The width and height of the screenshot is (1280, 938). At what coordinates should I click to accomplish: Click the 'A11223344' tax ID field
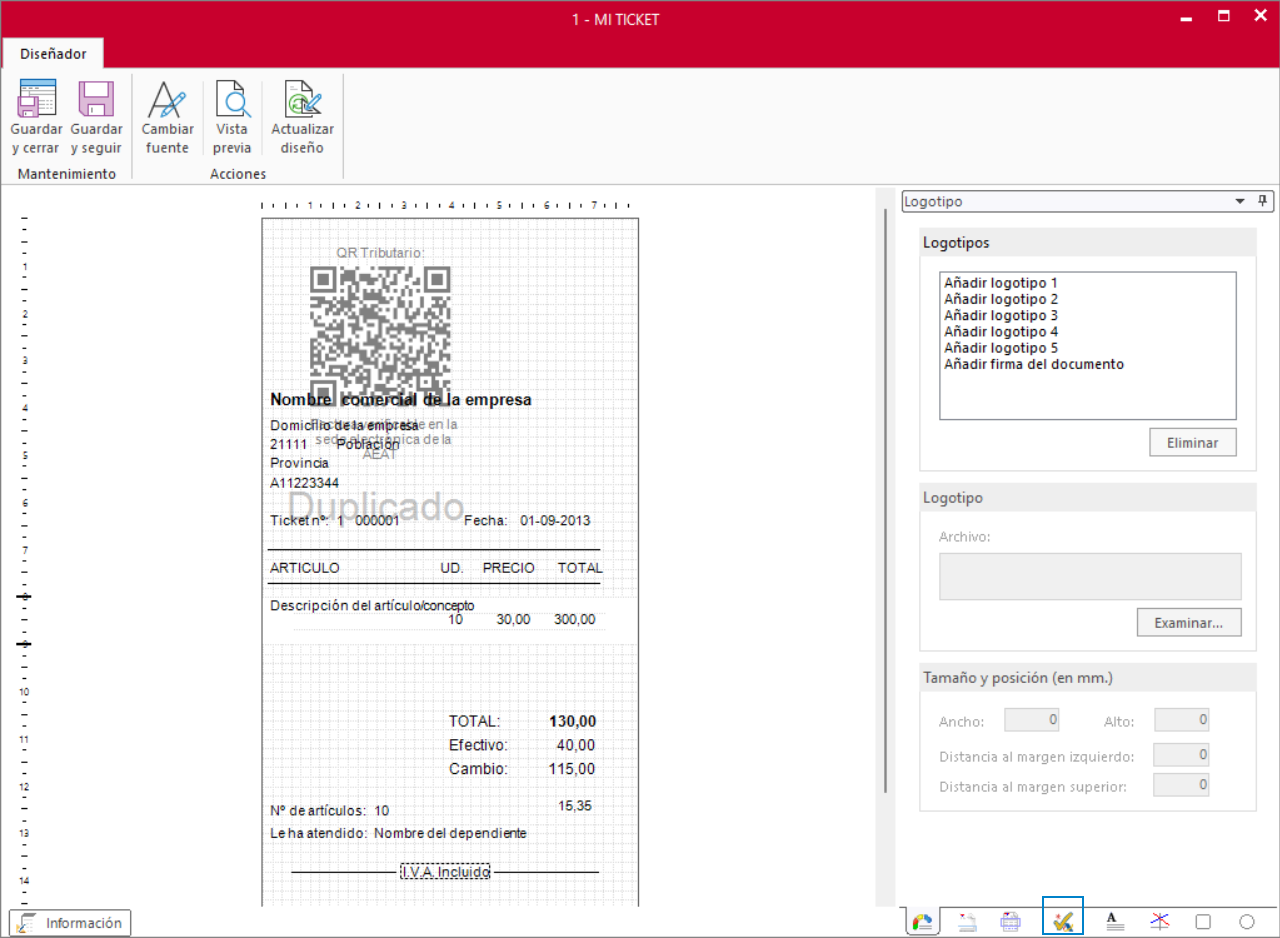304,483
